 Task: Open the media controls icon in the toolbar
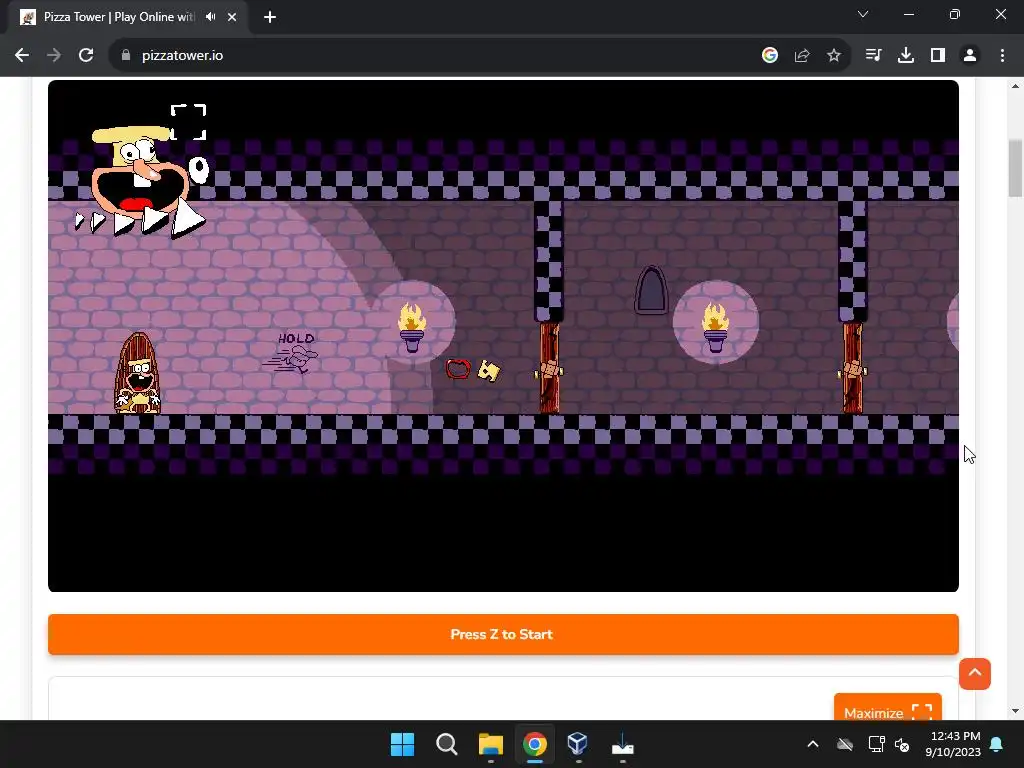pos(873,56)
